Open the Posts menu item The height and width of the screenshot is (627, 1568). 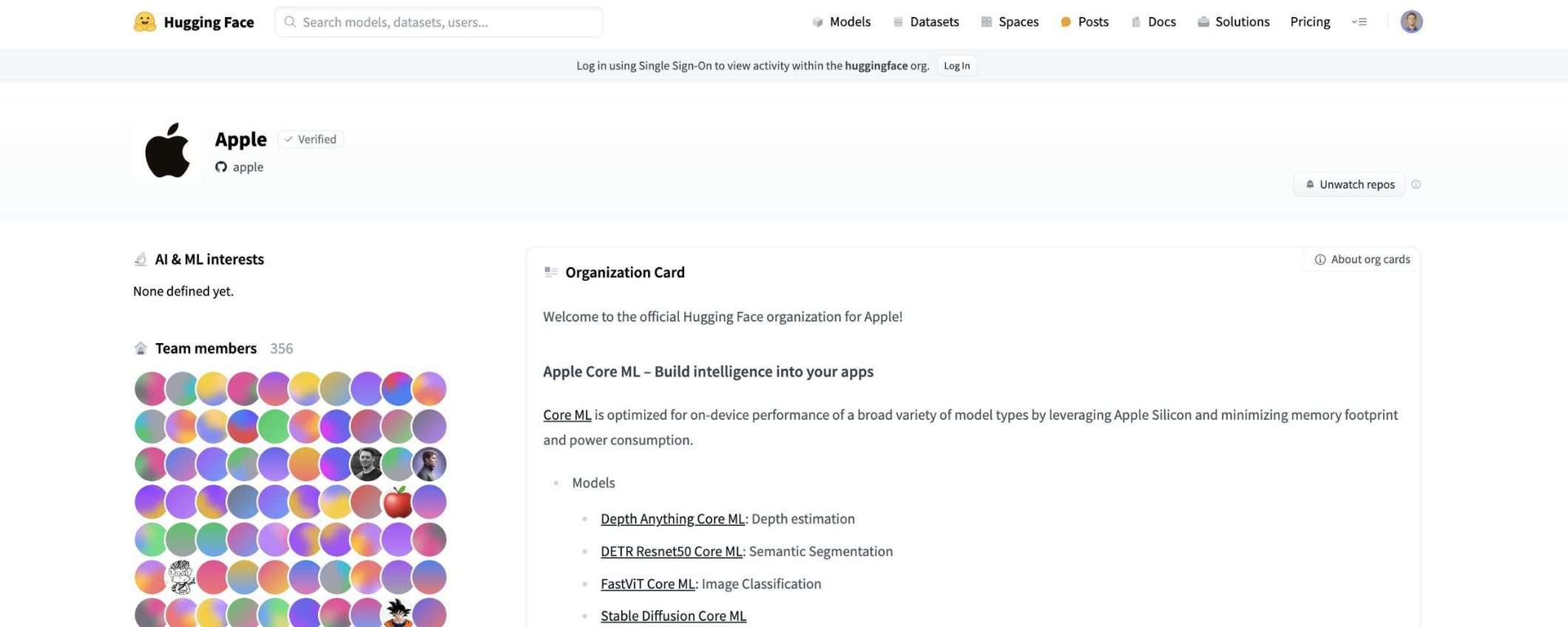tap(1084, 22)
